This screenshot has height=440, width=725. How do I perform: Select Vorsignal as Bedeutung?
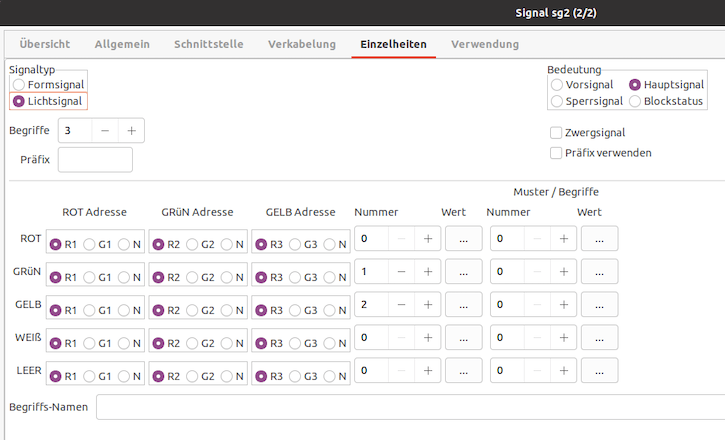click(557, 85)
